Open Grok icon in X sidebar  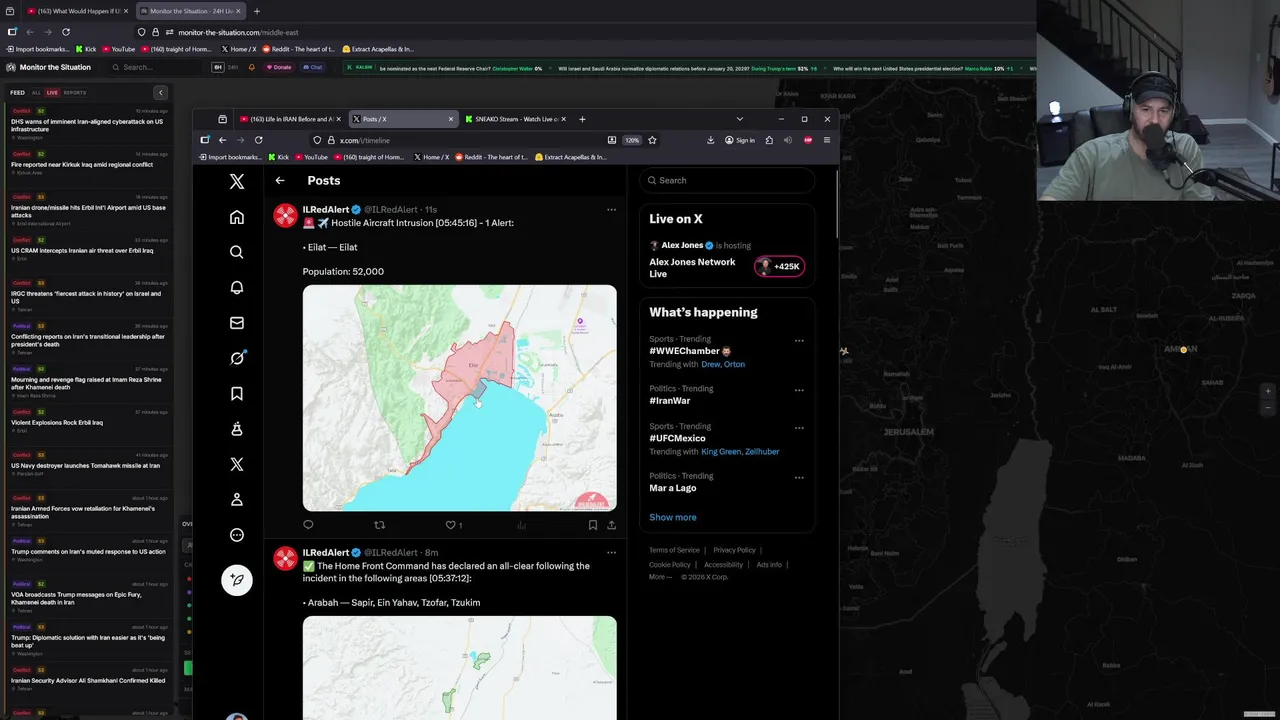coord(237,358)
